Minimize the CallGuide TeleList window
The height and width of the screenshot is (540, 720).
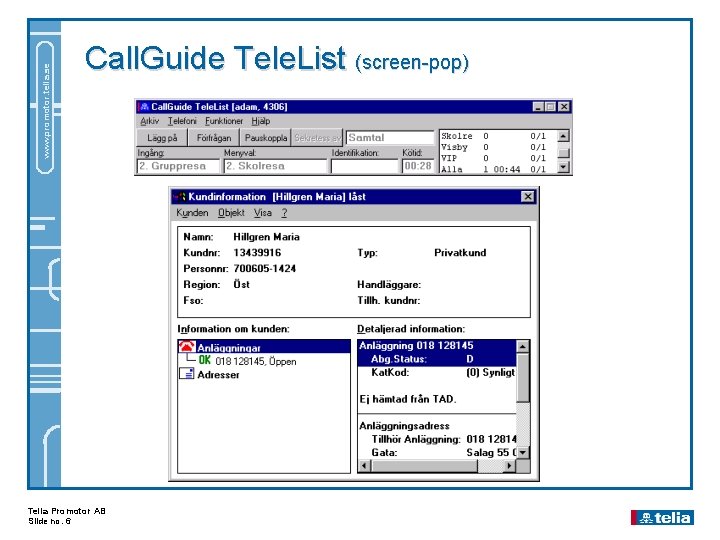point(538,107)
